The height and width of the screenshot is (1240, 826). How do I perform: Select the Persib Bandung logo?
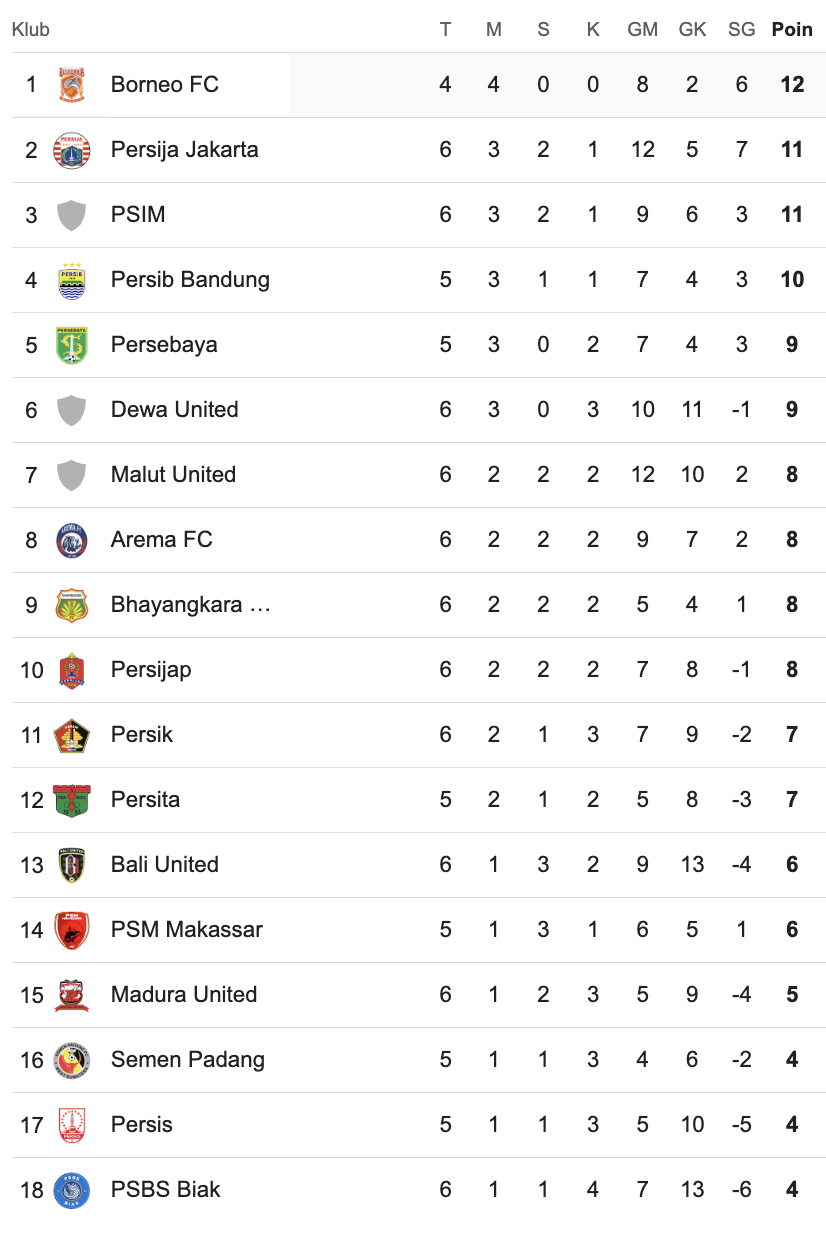click(72, 280)
